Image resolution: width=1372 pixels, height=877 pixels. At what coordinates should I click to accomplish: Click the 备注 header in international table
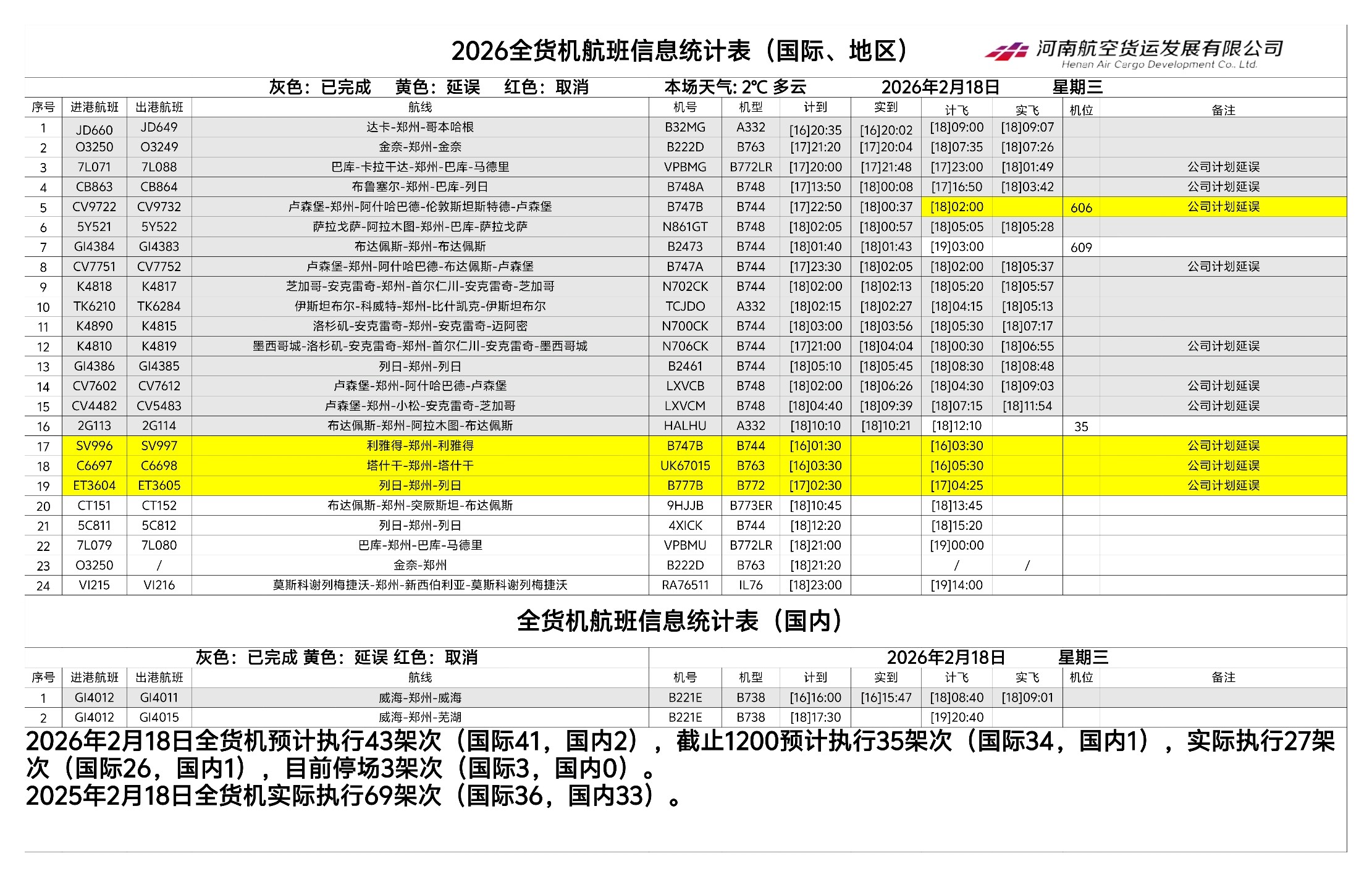coord(1223,110)
